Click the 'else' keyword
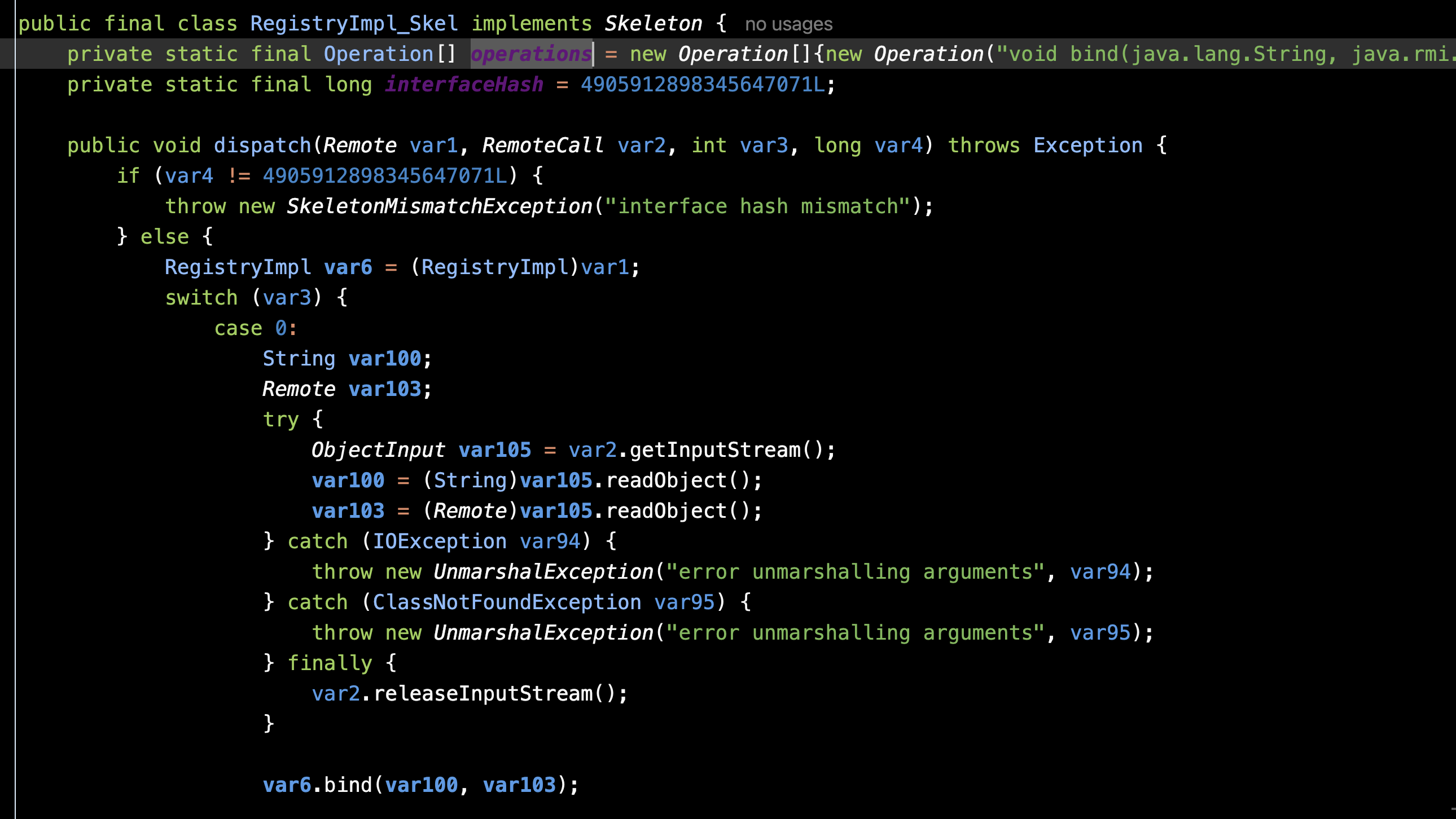The width and height of the screenshot is (1456, 819). click(x=164, y=237)
